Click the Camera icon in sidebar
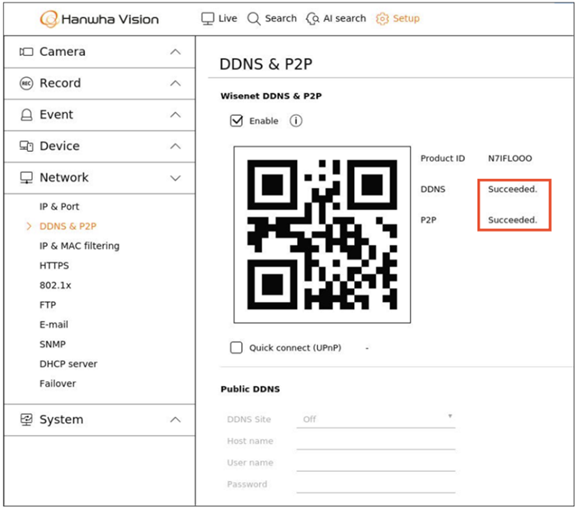The height and width of the screenshot is (509, 577). [26, 52]
